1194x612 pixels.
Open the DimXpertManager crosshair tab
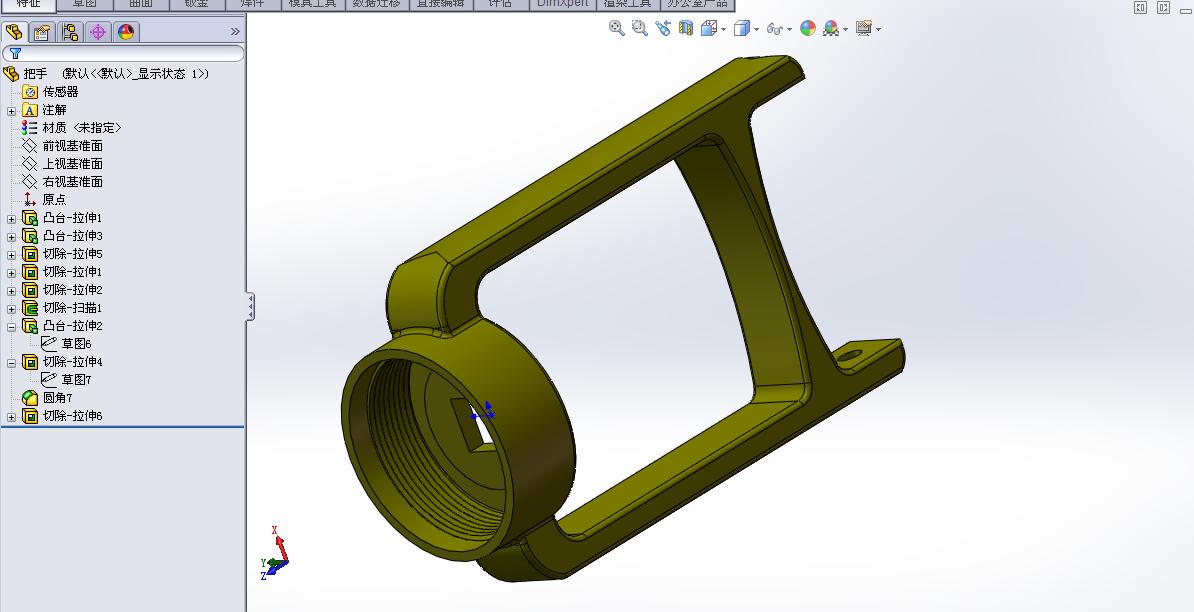(97, 32)
